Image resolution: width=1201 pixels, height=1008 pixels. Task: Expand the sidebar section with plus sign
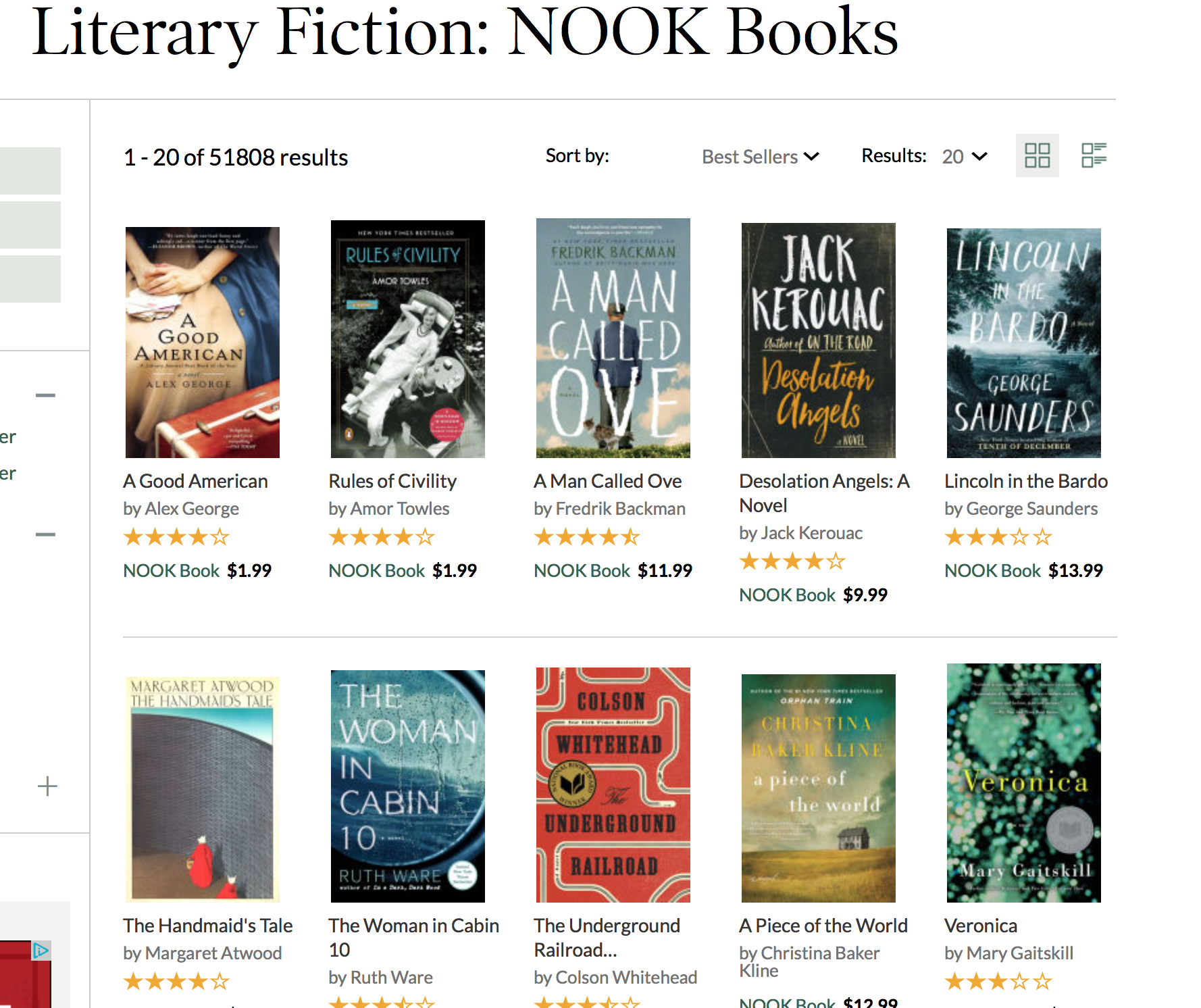[x=47, y=786]
